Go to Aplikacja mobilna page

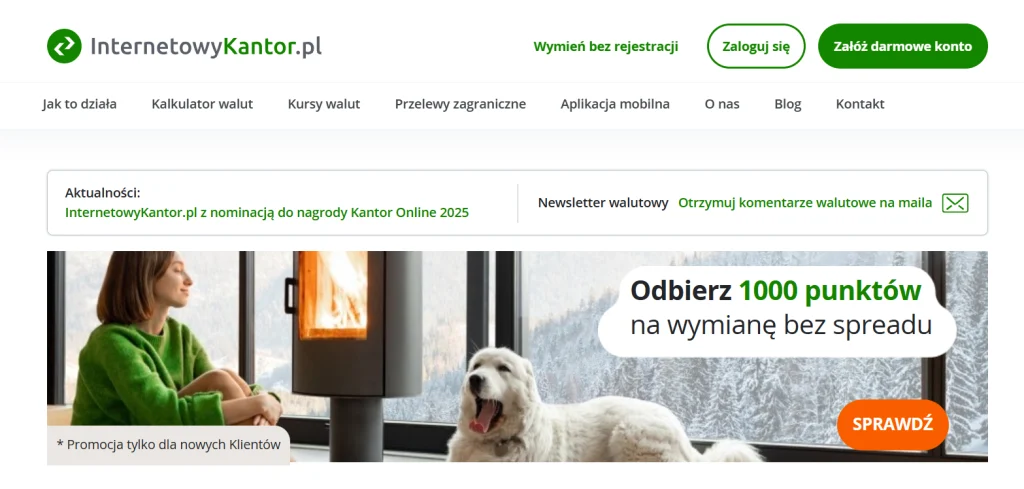(615, 104)
